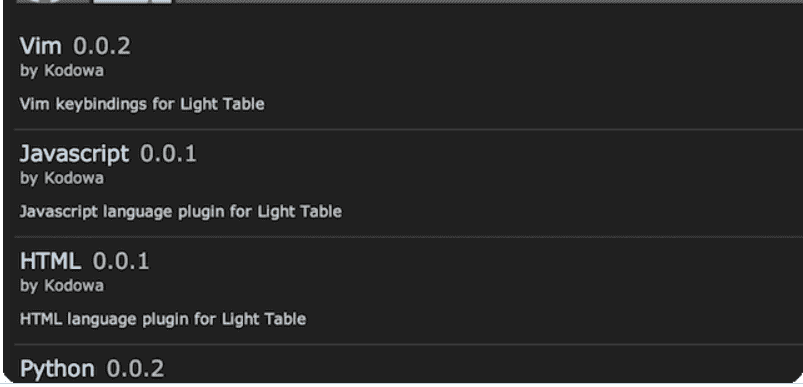Click Vim version number 0.0.2
The width and height of the screenshot is (803, 387).
[x=101, y=46]
